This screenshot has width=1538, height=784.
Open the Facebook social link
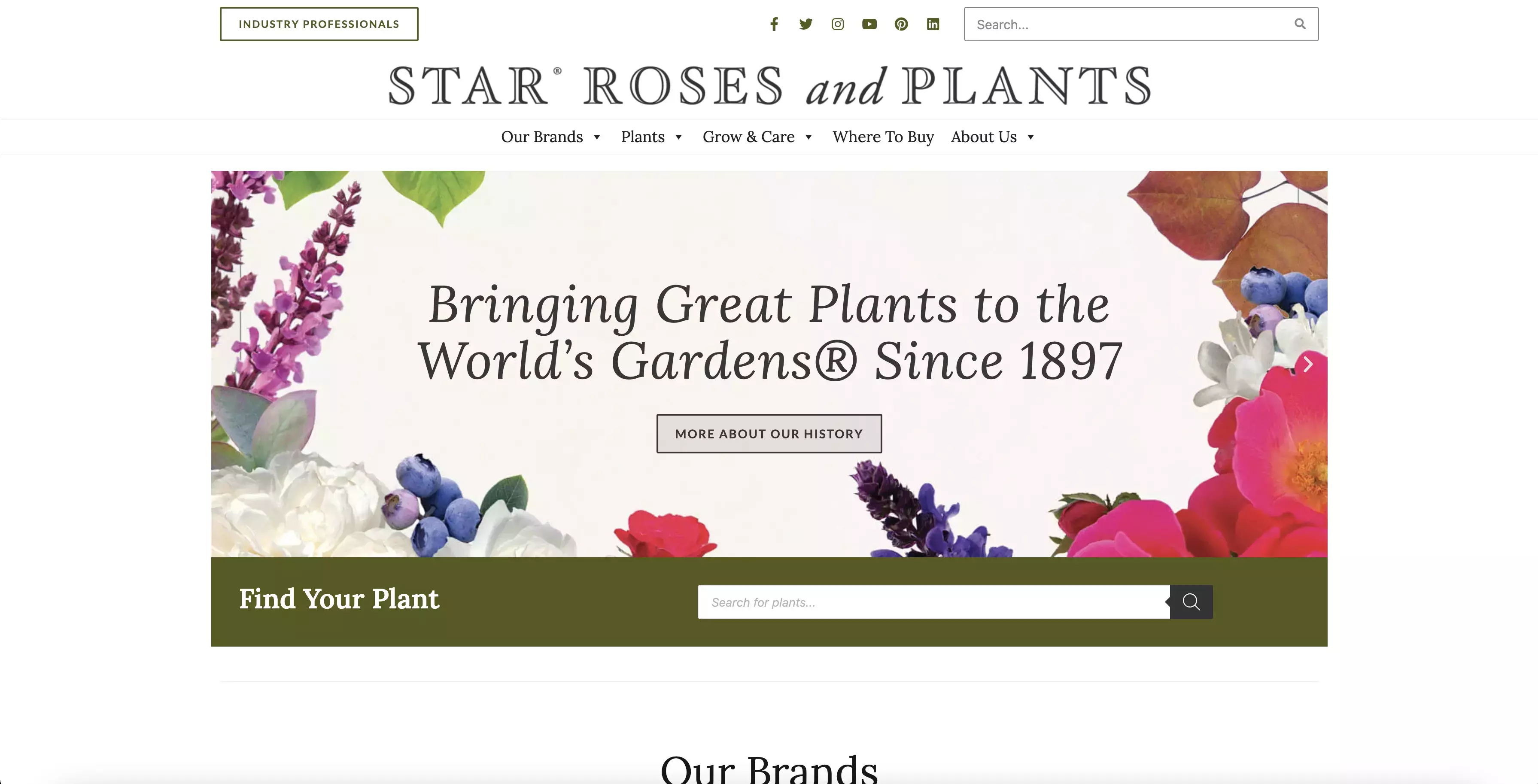coord(774,24)
